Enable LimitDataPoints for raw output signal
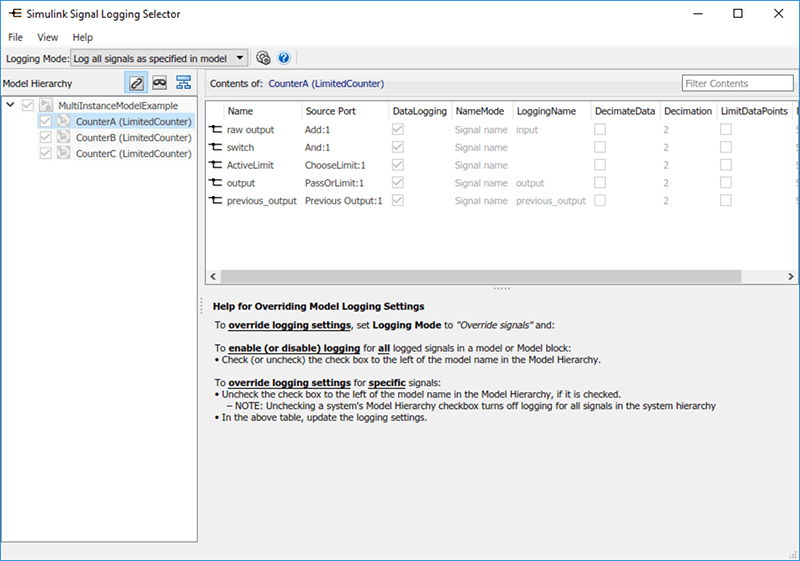The width and height of the screenshot is (800, 561). (726, 130)
